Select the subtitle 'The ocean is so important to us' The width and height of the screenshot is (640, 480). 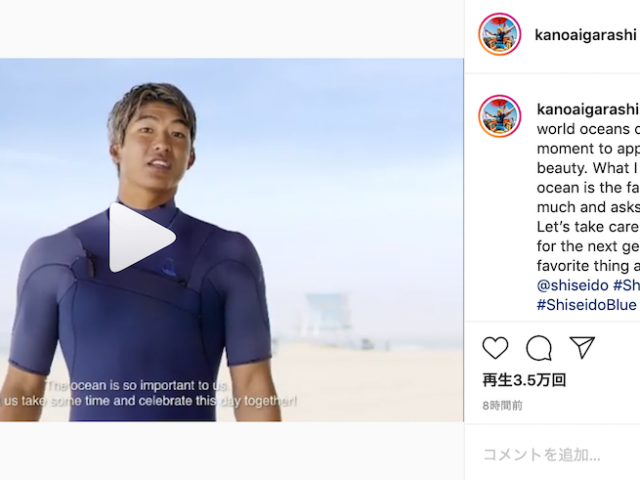pos(136,385)
